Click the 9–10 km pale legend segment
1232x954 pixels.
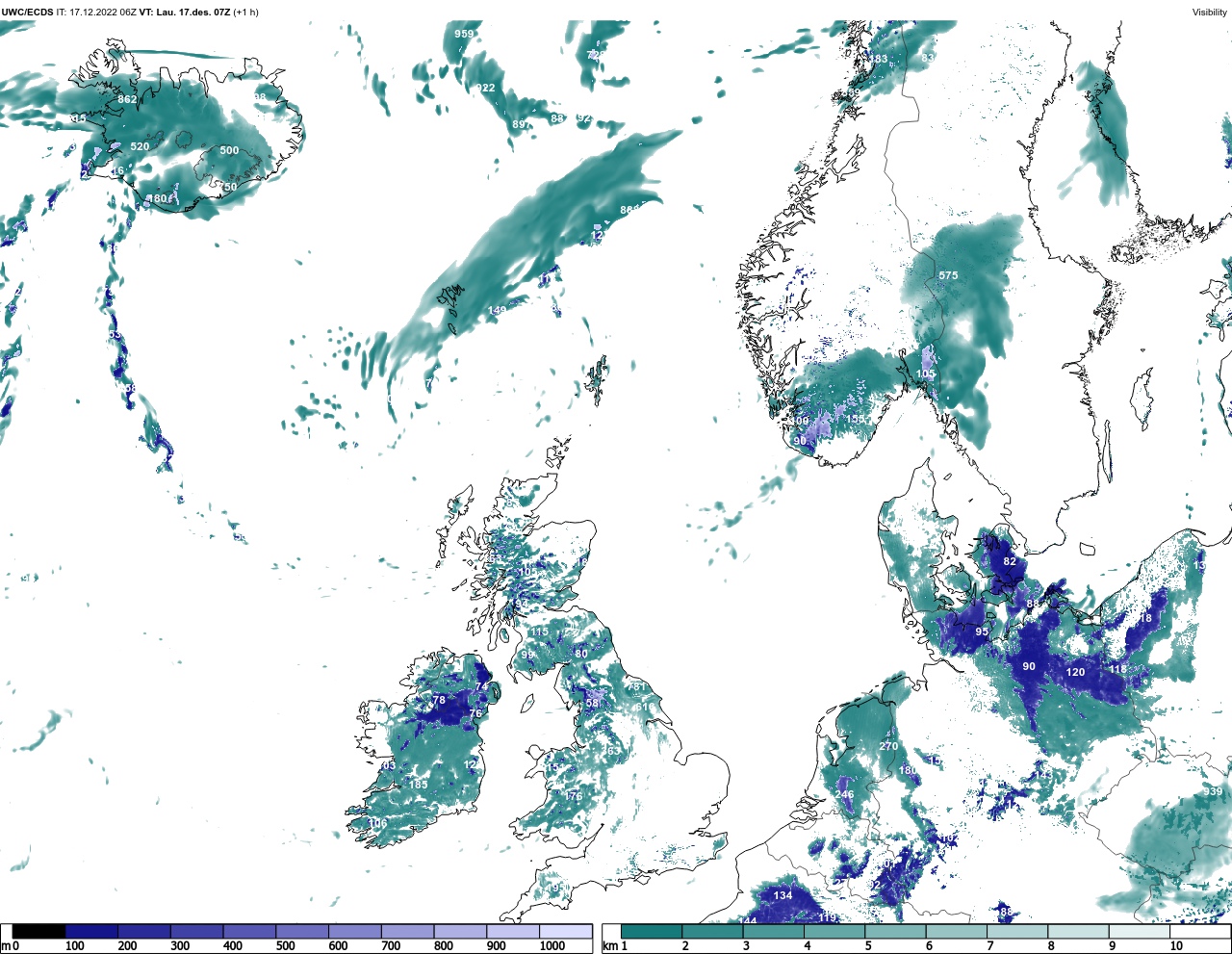tap(1140, 932)
